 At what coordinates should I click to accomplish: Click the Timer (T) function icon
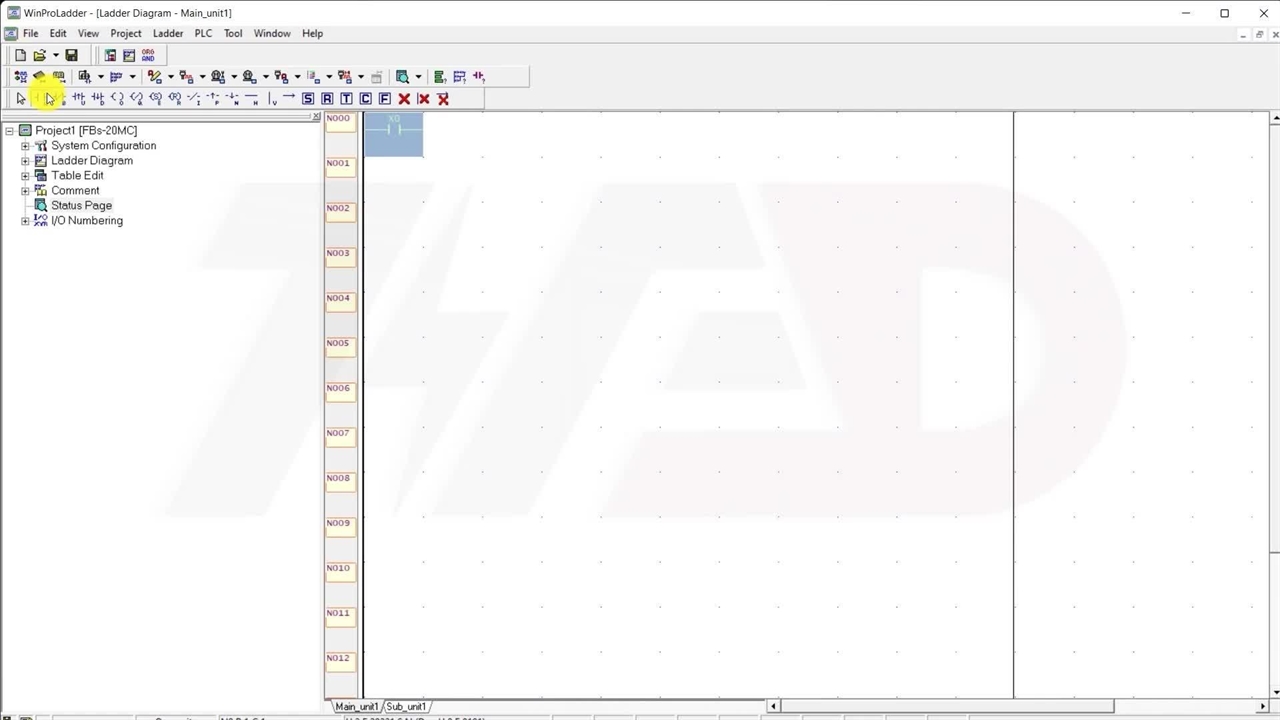click(x=346, y=99)
